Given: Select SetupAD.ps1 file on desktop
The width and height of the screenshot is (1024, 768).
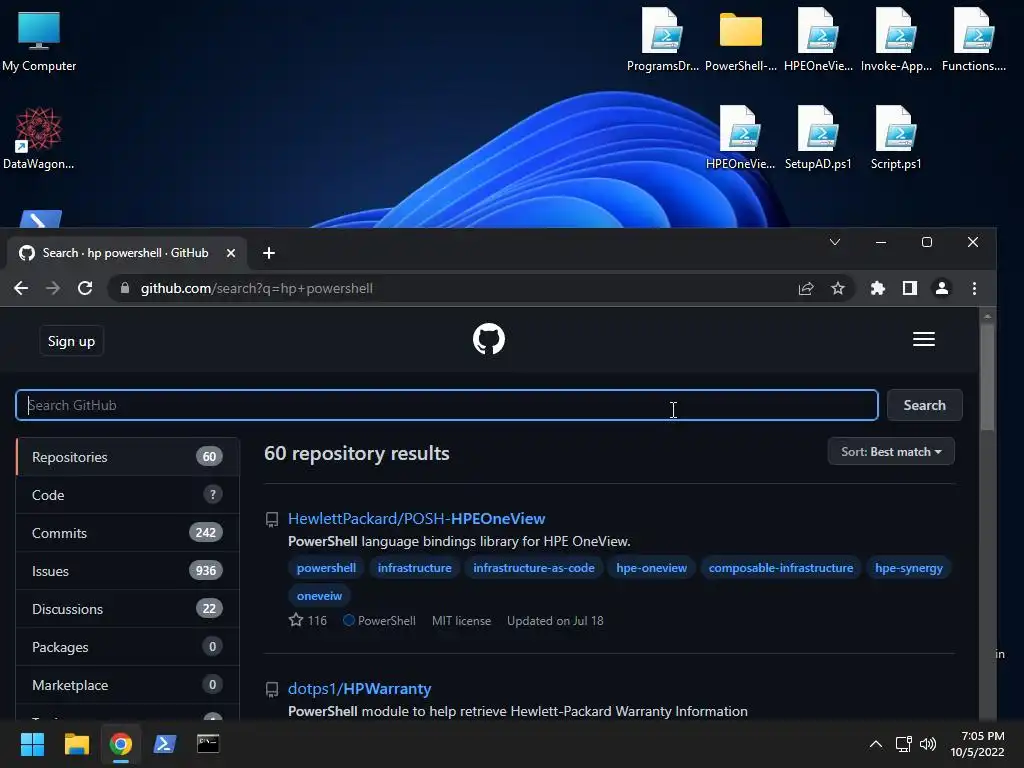Looking at the screenshot, I should pos(818,138).
